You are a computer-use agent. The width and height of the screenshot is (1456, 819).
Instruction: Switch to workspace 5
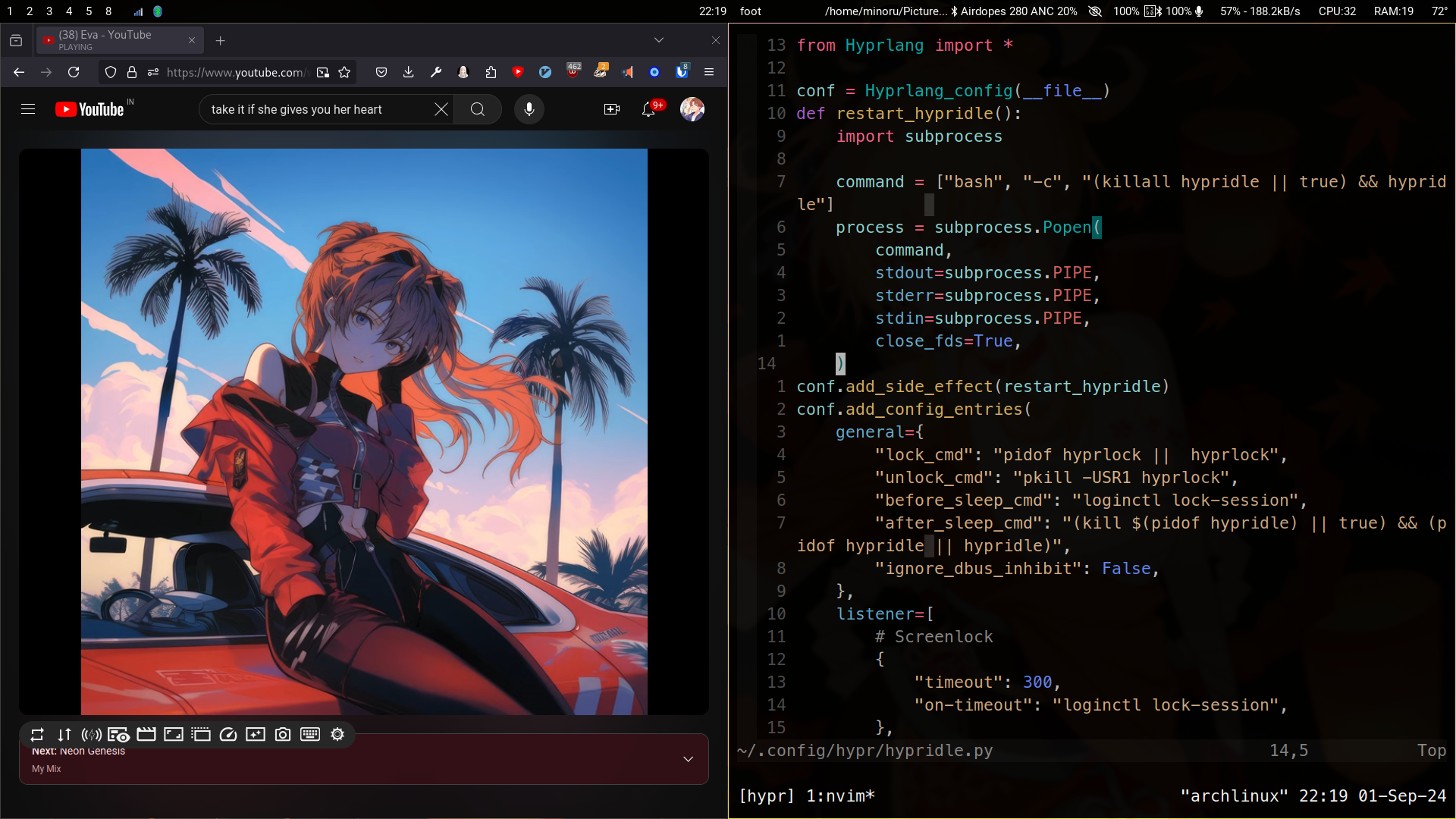(x=89, y=11)
